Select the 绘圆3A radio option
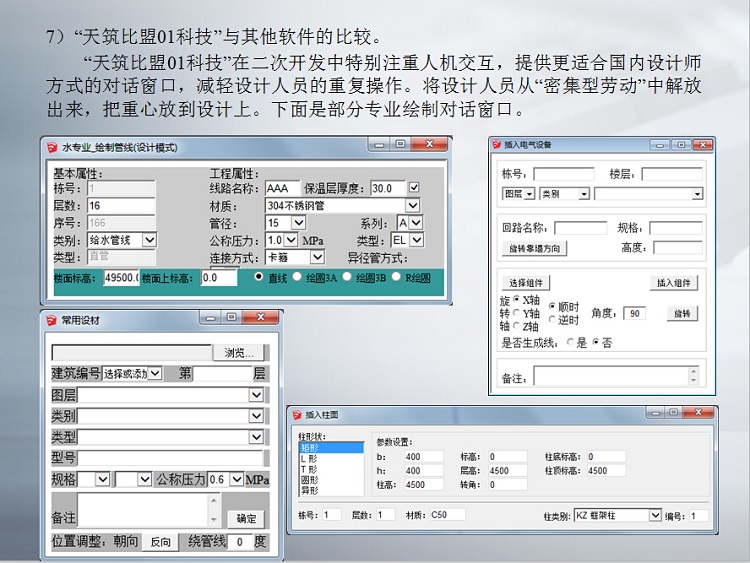The height and width of the screenshot is (563, 750). pyautogui.click(x=297, y=276)
